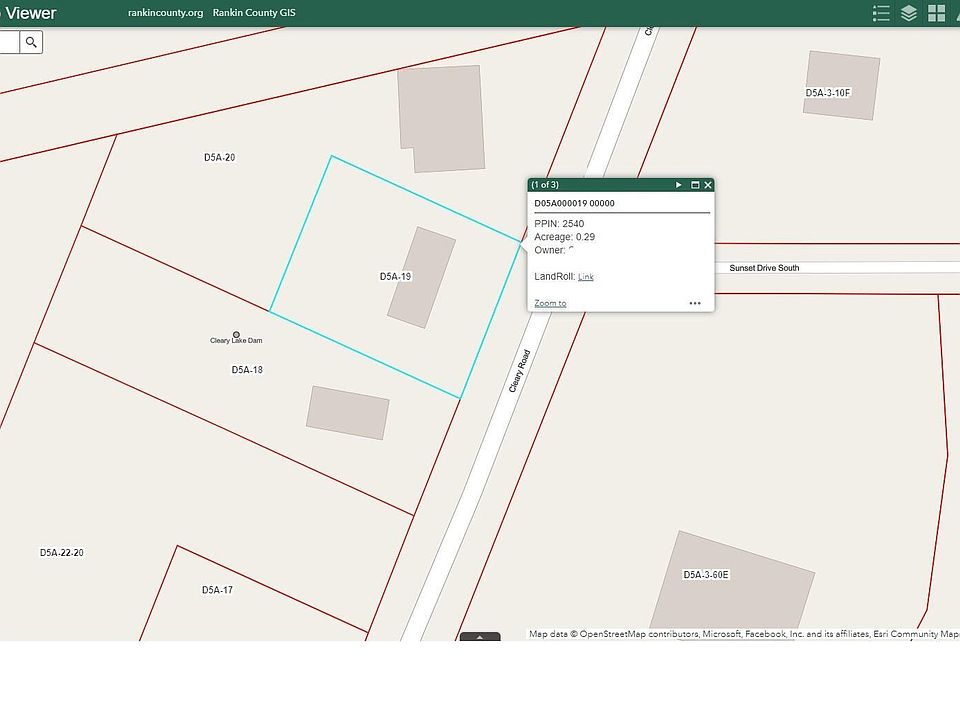Open the Legend panel icon
960x720 pixels.
tap(881, 13)
